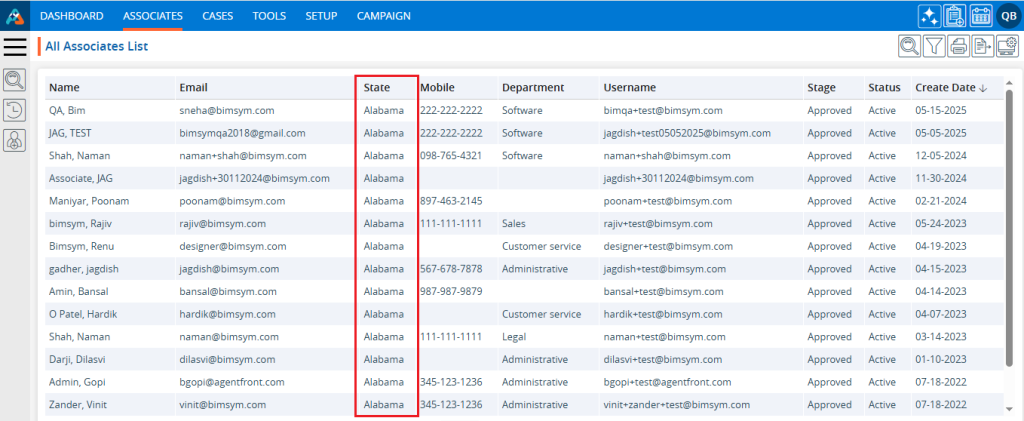Toggle the hamburger sidebar menu
Viewport: 1024px width, 421px height.
pyautogui.click(x=15, y=46)
